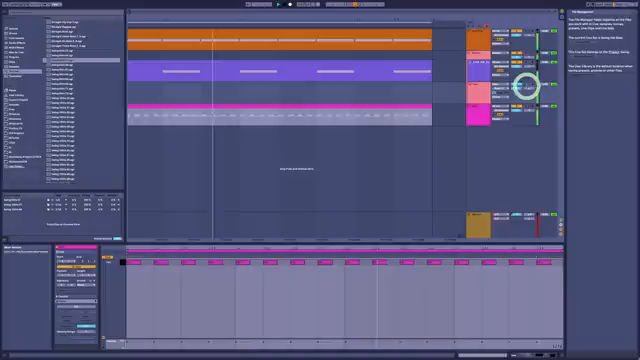Set orange track Monitor to Auto

point(500,40)
